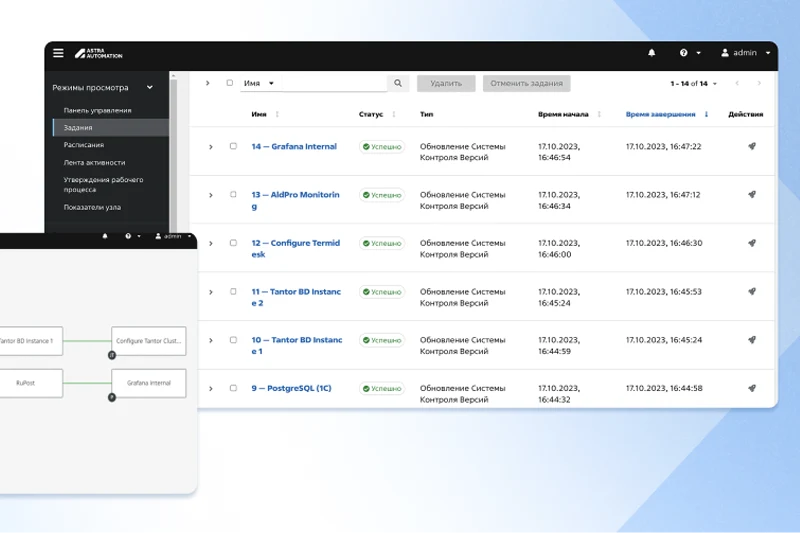The height and width of the screenshot is (533, 800).
Task: Click the Отменить задания button
Action: point(526,84)
